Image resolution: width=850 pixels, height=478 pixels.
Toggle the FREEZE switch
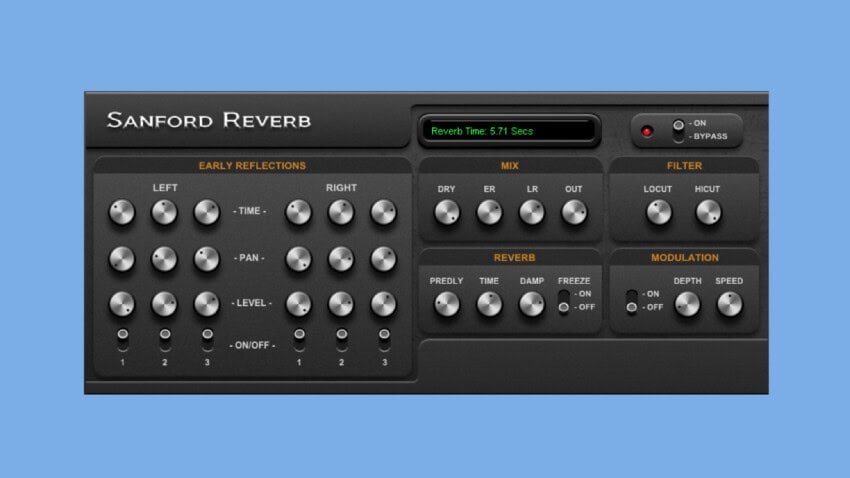coord(564,301)
